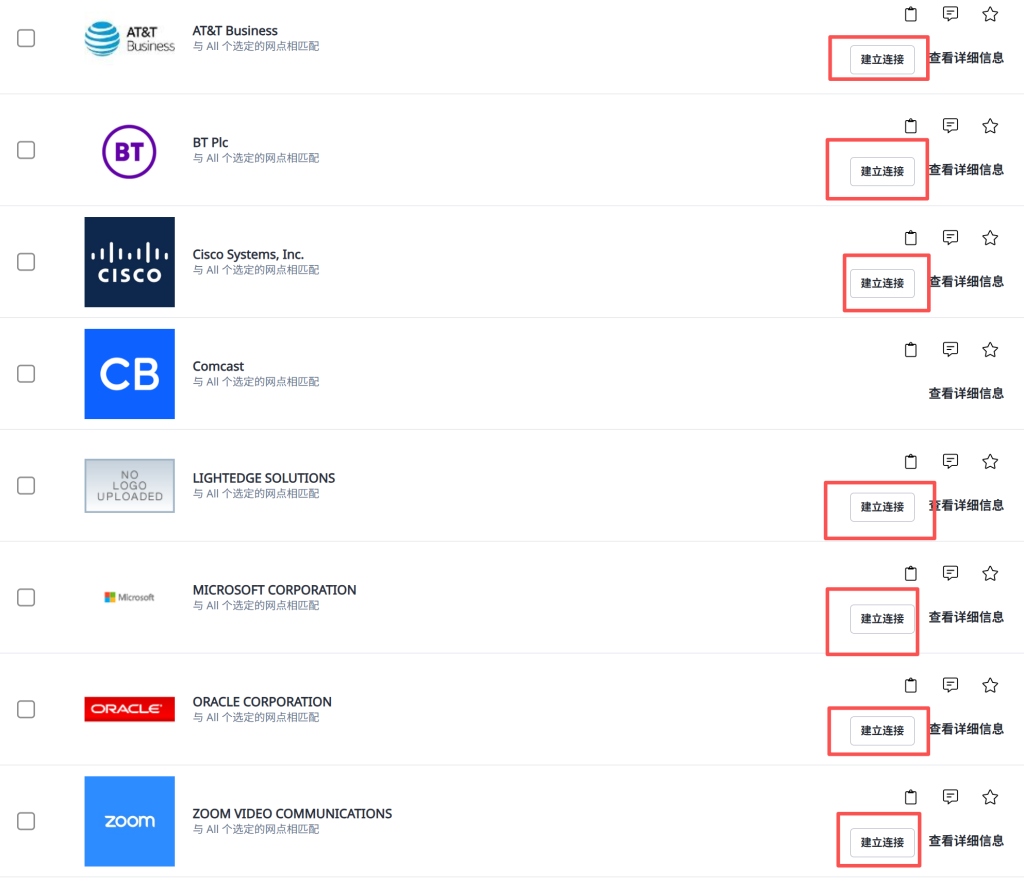Click 建立连接 for BT Plc
1024x883 pixels.
coord(882,171)
